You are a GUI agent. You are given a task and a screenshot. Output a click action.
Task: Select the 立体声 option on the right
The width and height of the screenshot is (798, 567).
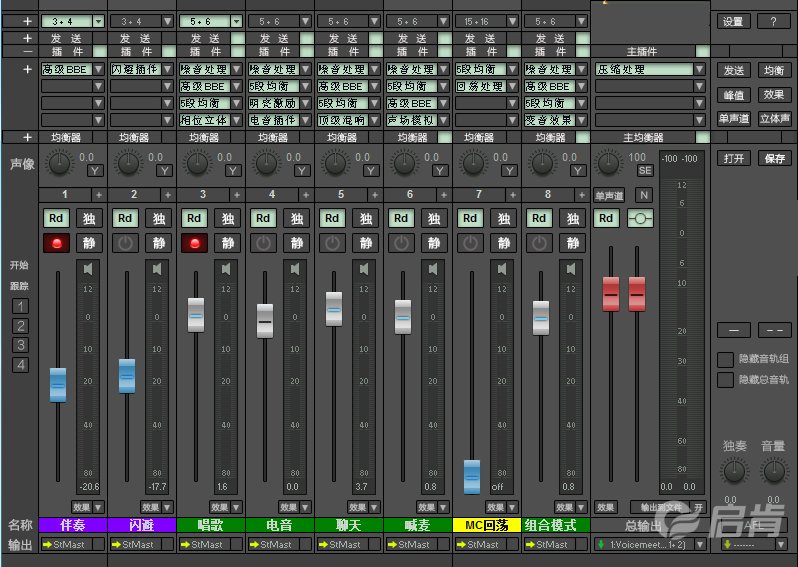pos(774,119)
